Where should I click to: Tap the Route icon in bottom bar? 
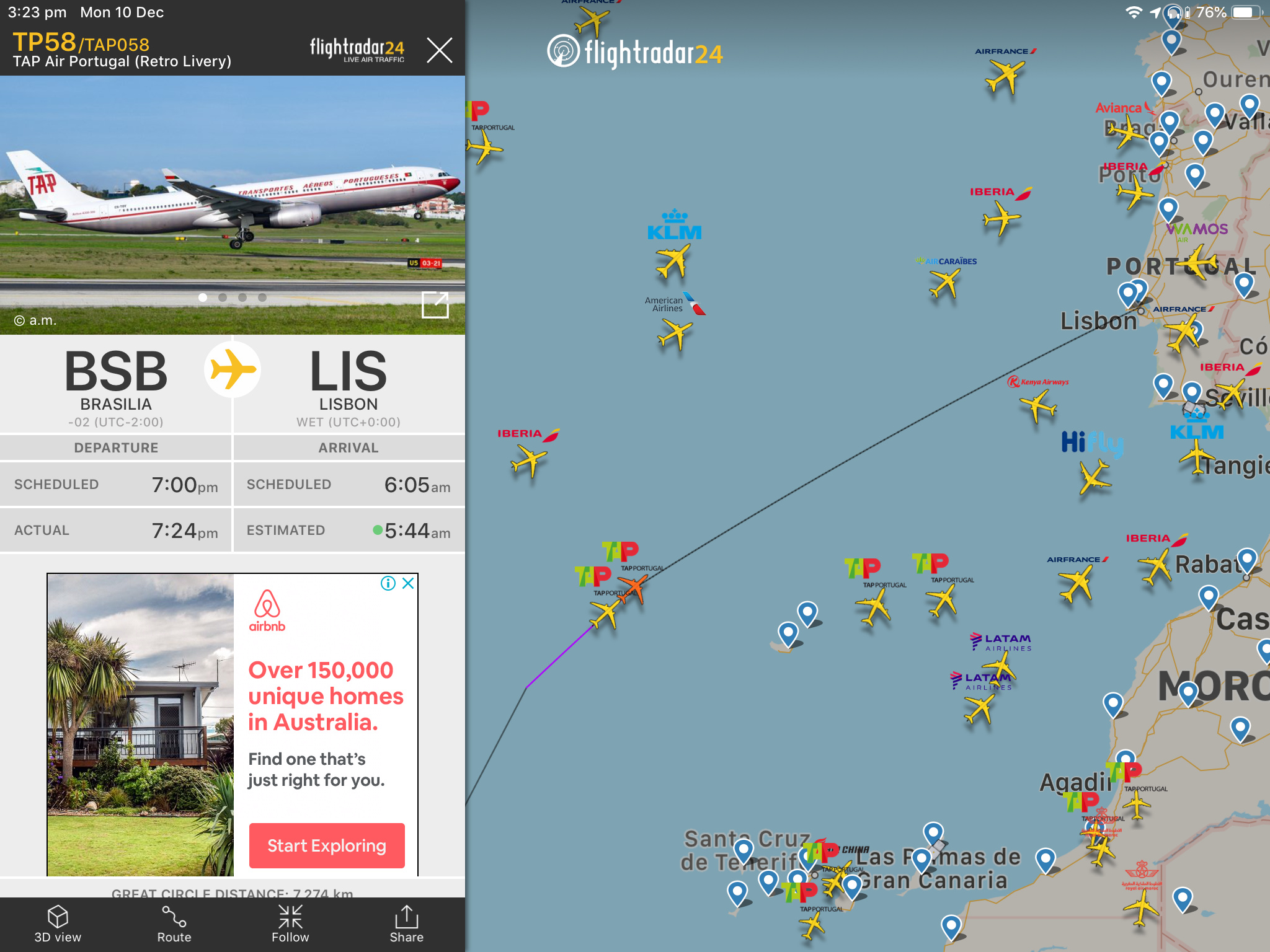coord(174,923)
